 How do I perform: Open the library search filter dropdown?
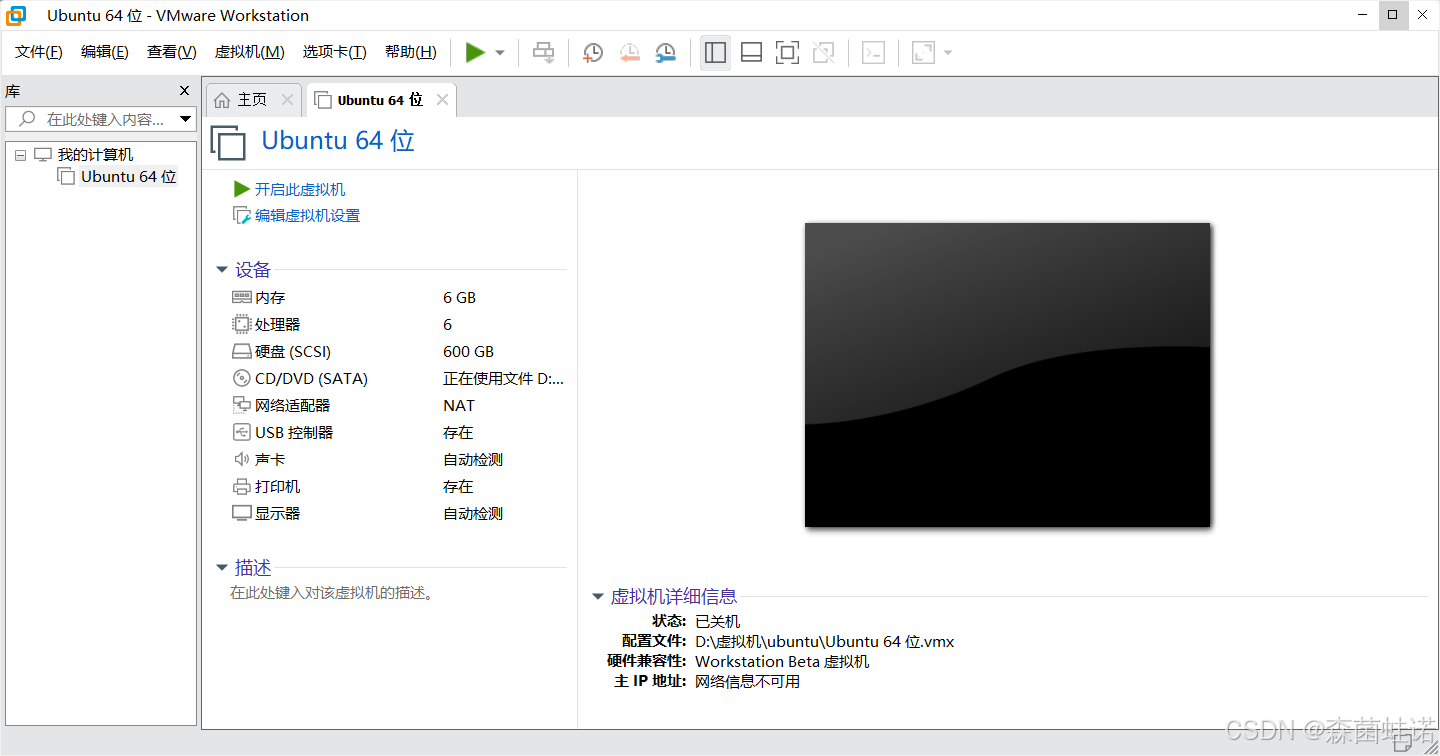point(185,119)
